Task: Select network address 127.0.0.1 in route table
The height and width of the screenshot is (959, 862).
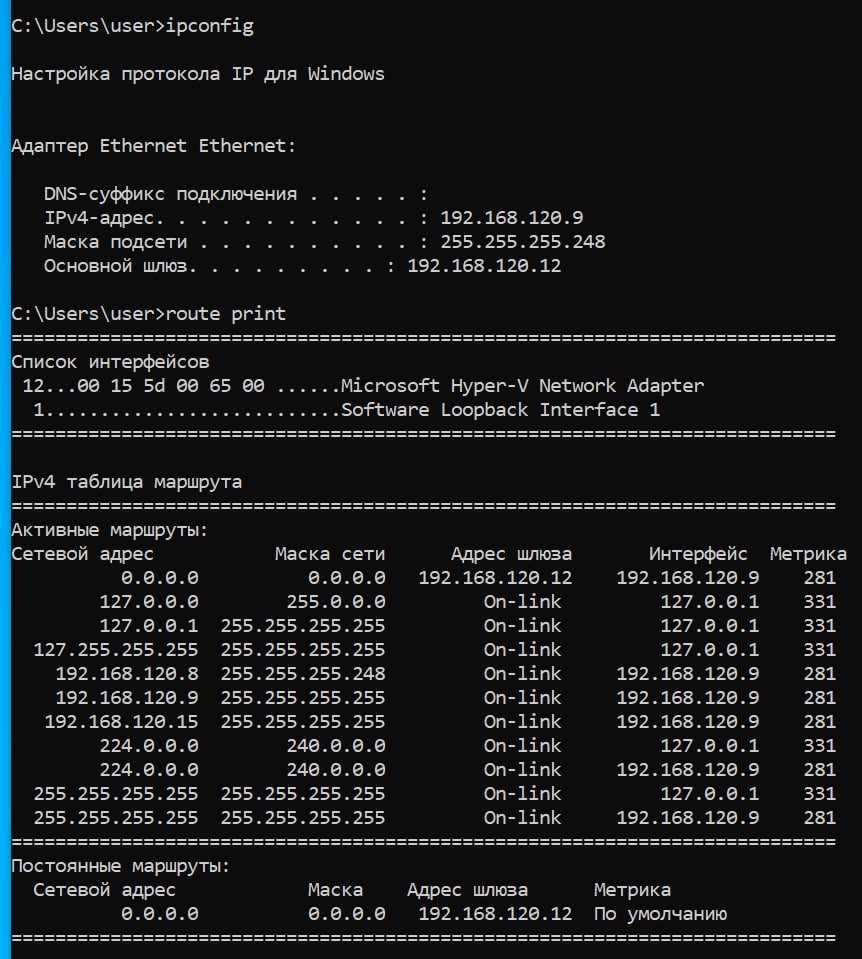Action: pyautogui.click(x=149, y=626)
